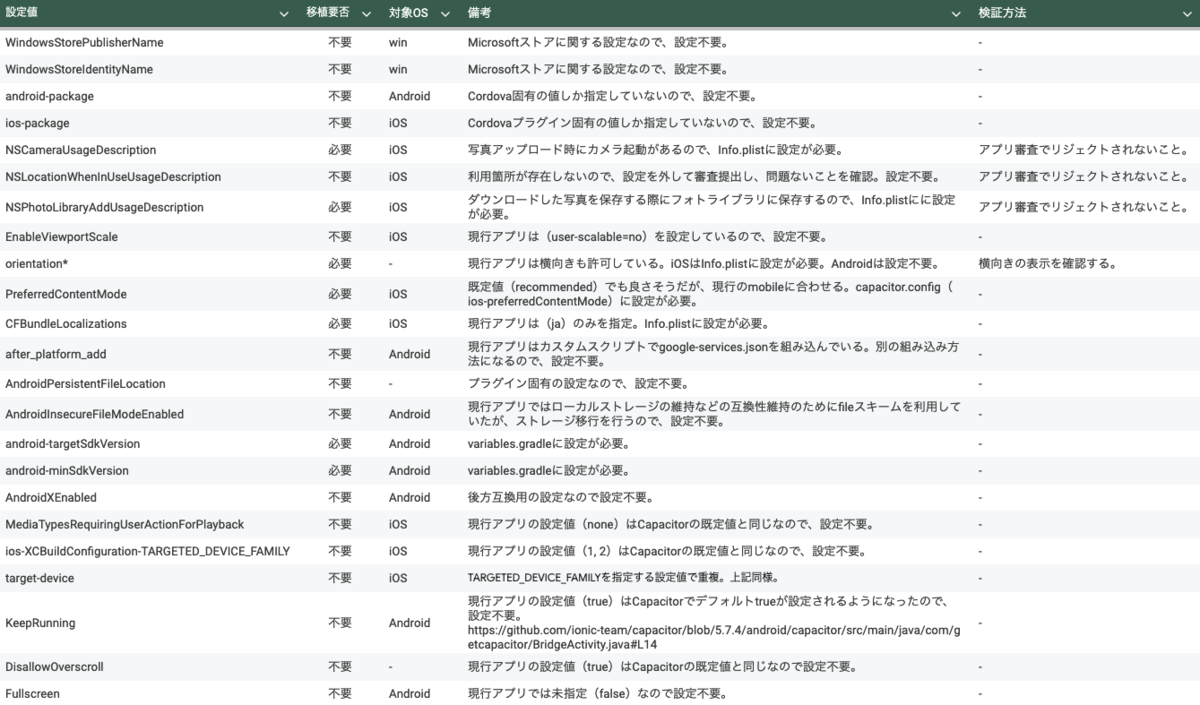
Task: Select 後方互換用の設定なので設定不要。 note
Action: (x=561, y=497)
